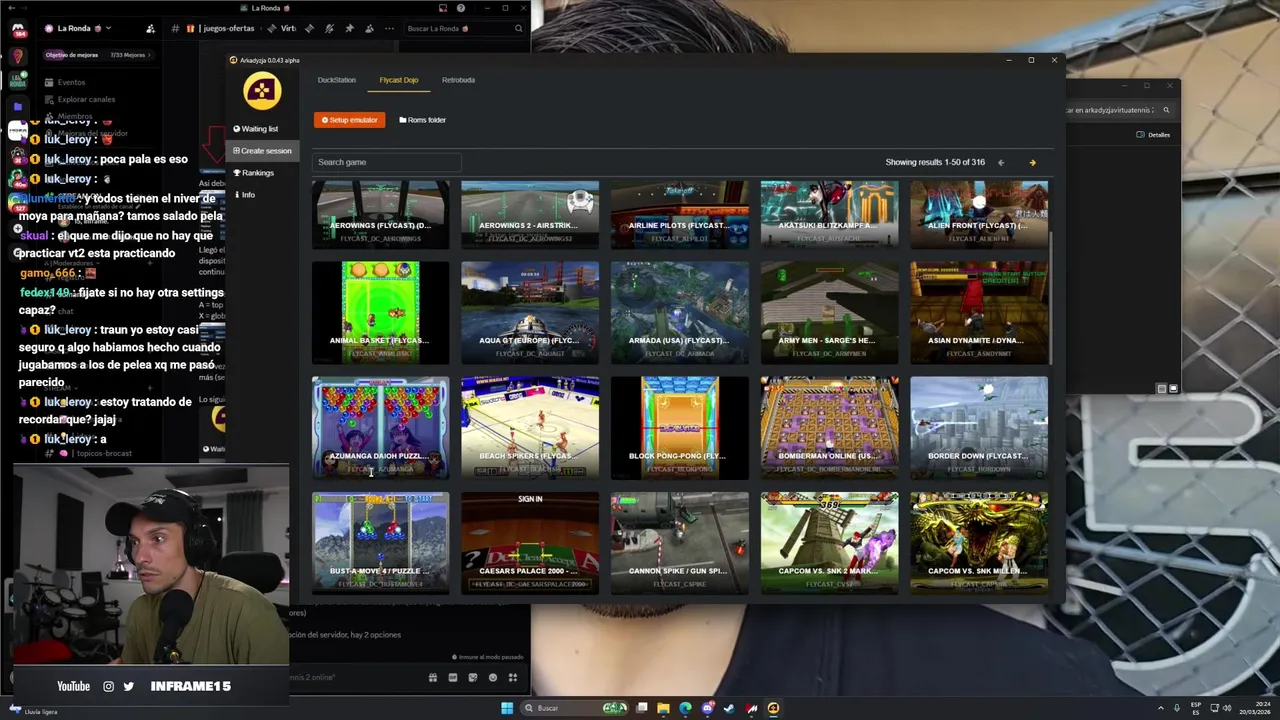Screen dimensions: 1280x720
Task: Open Steam from taskbar
Action: pos(729,708)
